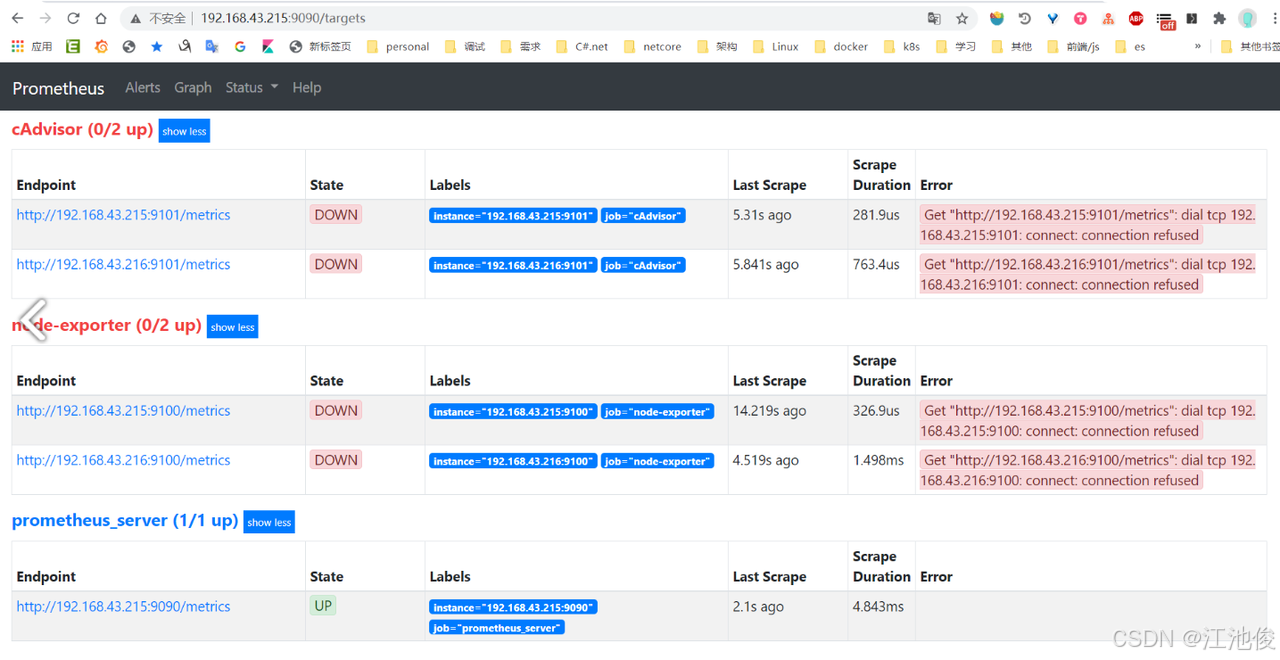Click the job="prometheus_server" label badge

point(497,628)
